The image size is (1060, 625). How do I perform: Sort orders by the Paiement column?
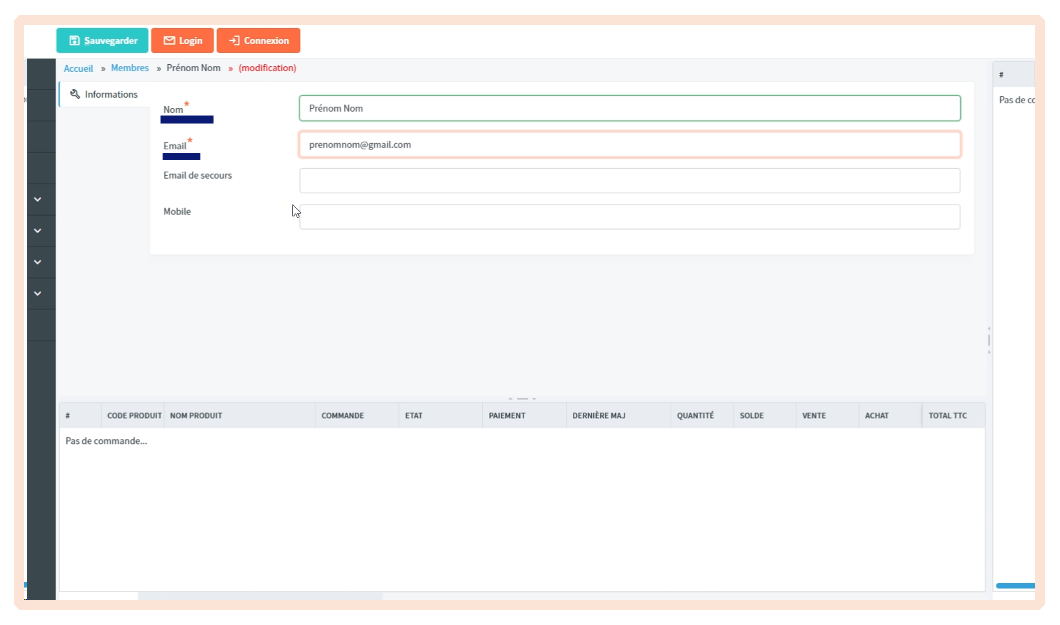point(507,416)
